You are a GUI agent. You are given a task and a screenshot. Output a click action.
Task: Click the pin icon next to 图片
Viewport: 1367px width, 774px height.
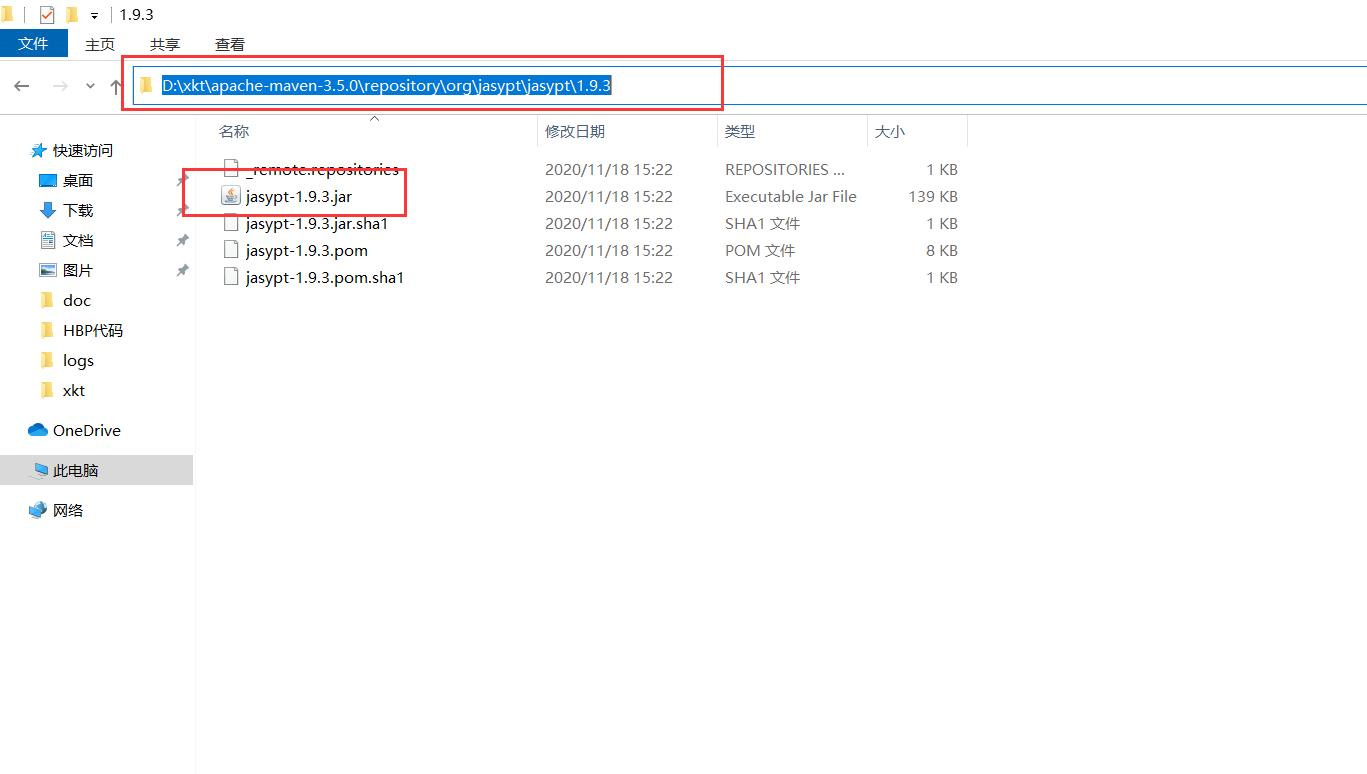(182, 270)
